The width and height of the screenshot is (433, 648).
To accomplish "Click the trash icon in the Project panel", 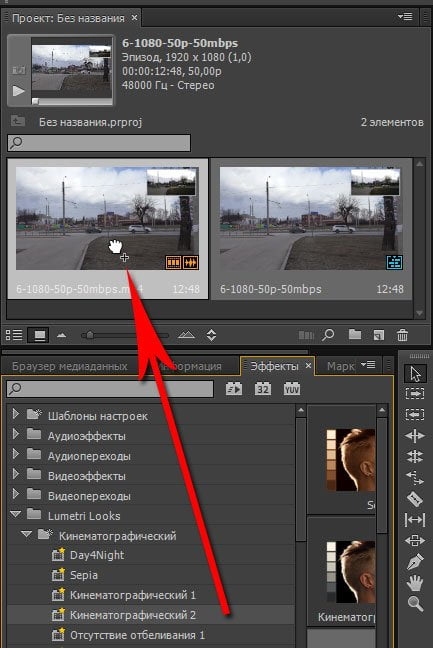I will (x=402, y=335).
